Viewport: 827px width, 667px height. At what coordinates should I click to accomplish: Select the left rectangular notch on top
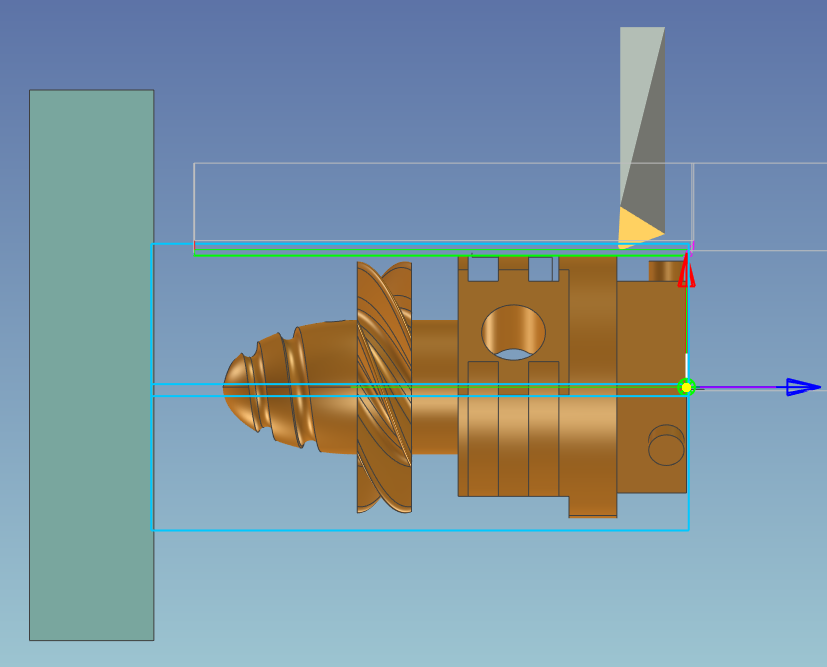[483, 268]
